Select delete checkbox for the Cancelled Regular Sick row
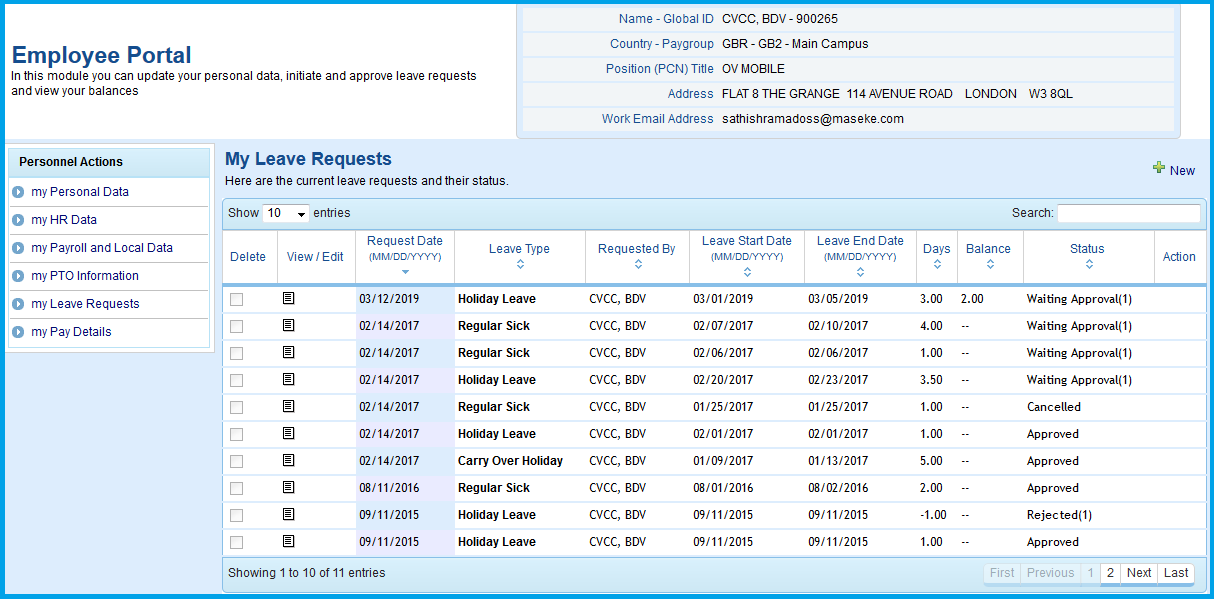The width and height of the screenshot is (1214, 599). click(x=237, y=407)
